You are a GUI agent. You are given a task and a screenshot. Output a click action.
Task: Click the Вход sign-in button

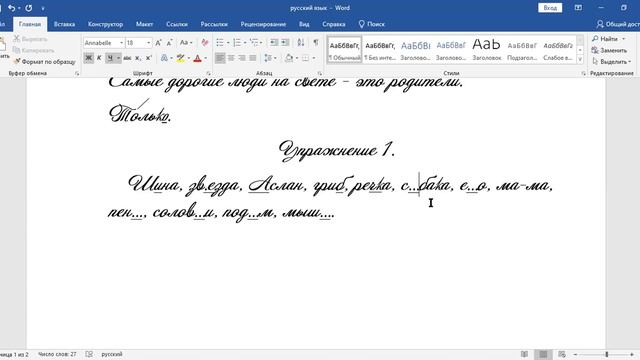550,8
